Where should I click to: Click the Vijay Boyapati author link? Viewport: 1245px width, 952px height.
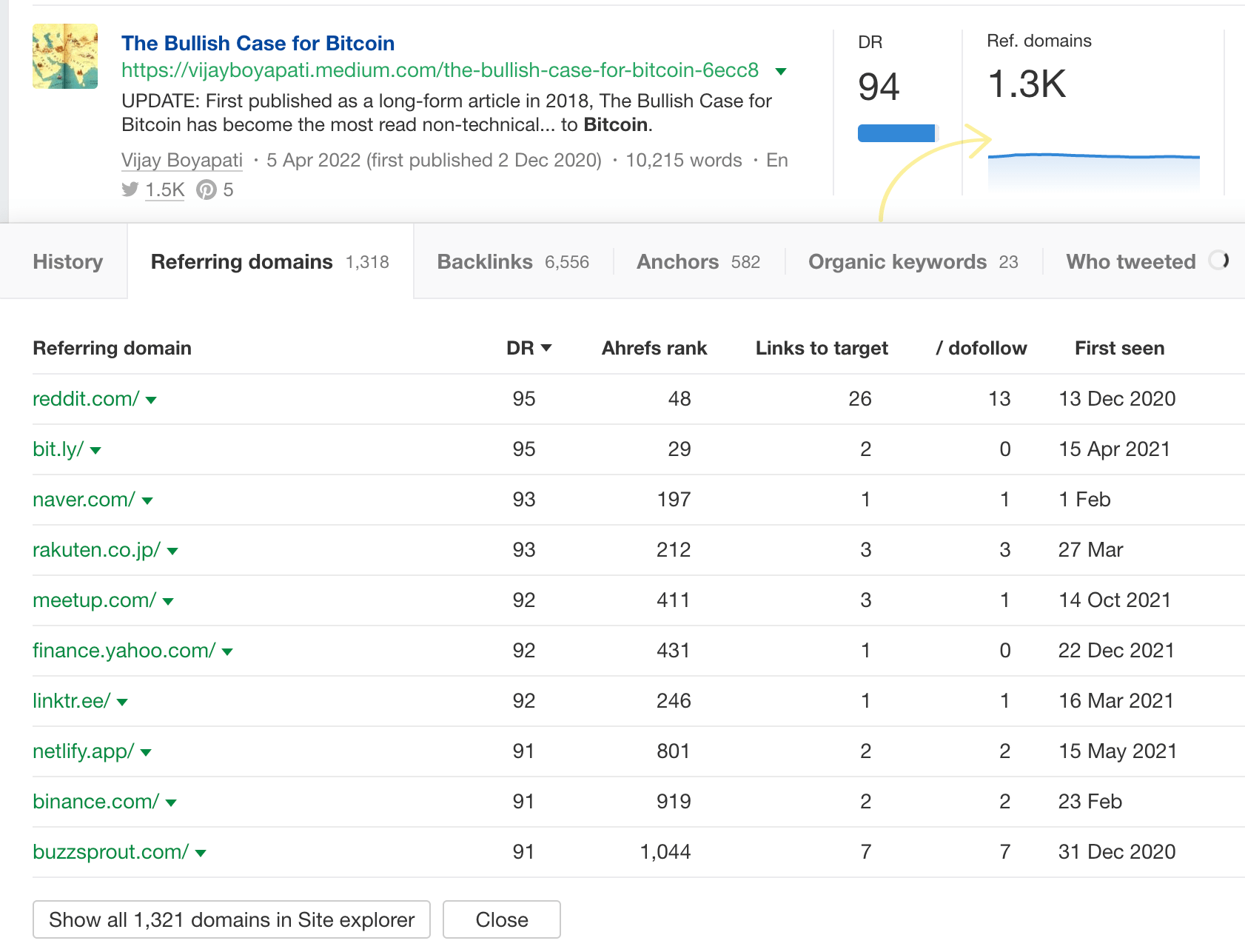pyautogui.click(x=181, y=160)
